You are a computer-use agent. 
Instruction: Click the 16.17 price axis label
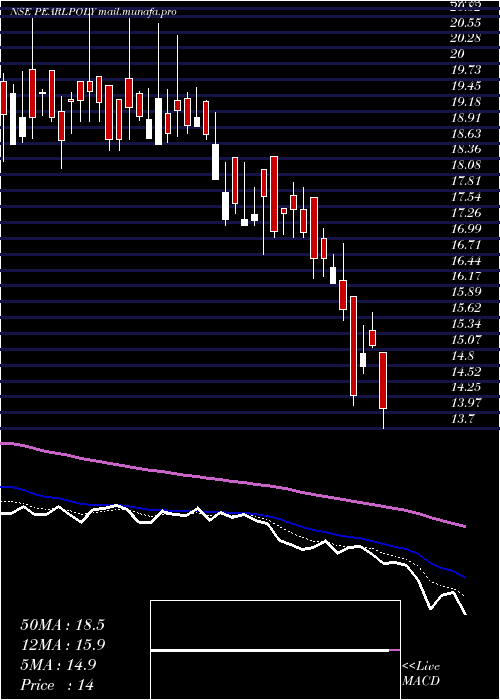tap(467, 276)
